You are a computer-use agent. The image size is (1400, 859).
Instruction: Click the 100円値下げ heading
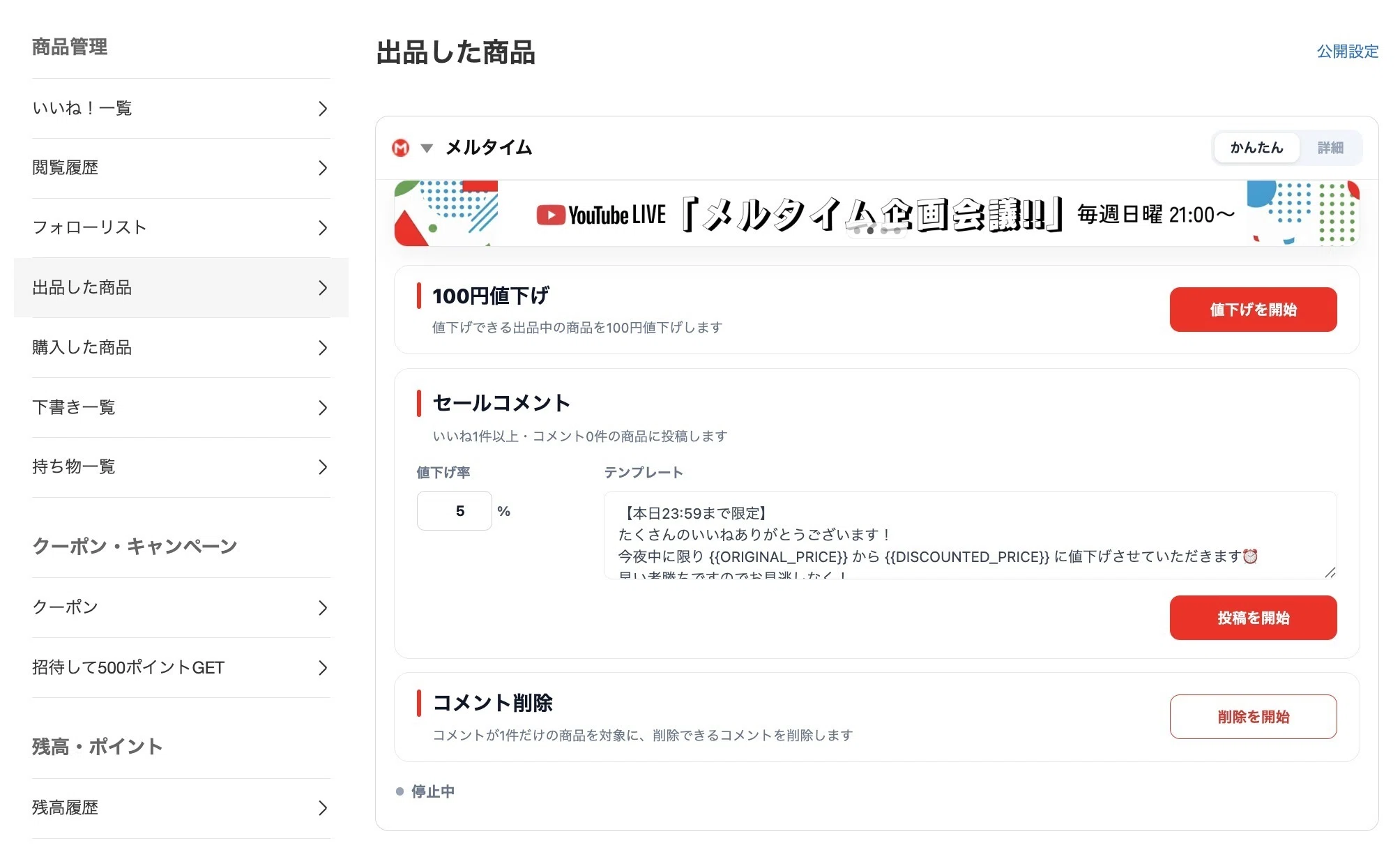pyautogui.click(x=491, y=296)
